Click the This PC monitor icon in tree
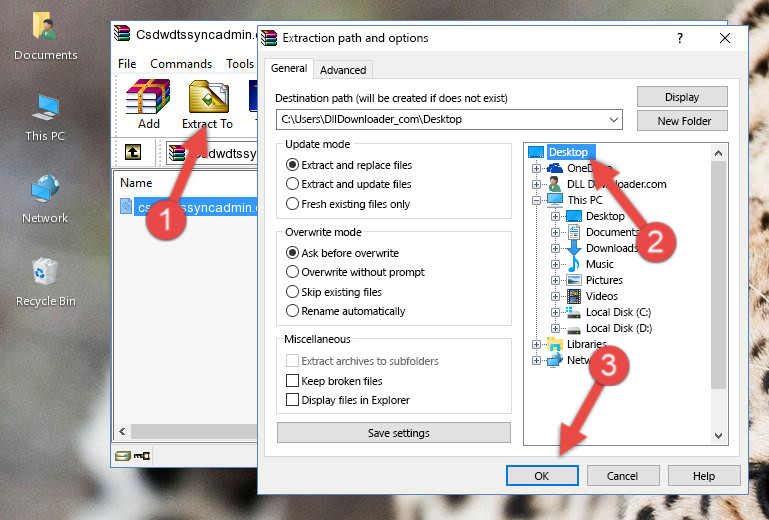769x520 pixels. click(x=555, y=200)
